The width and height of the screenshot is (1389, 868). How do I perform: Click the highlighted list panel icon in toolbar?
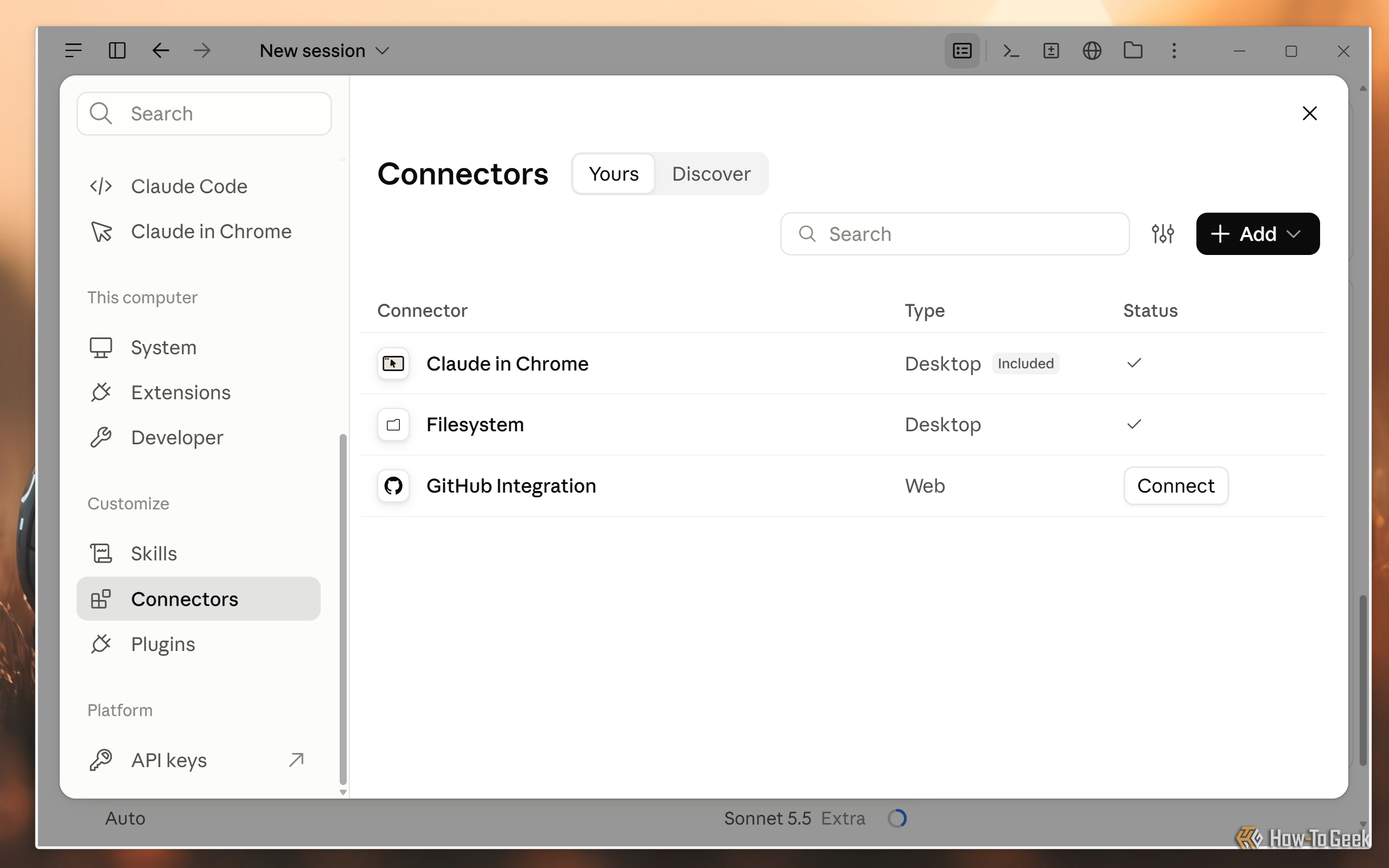point(962,50)
